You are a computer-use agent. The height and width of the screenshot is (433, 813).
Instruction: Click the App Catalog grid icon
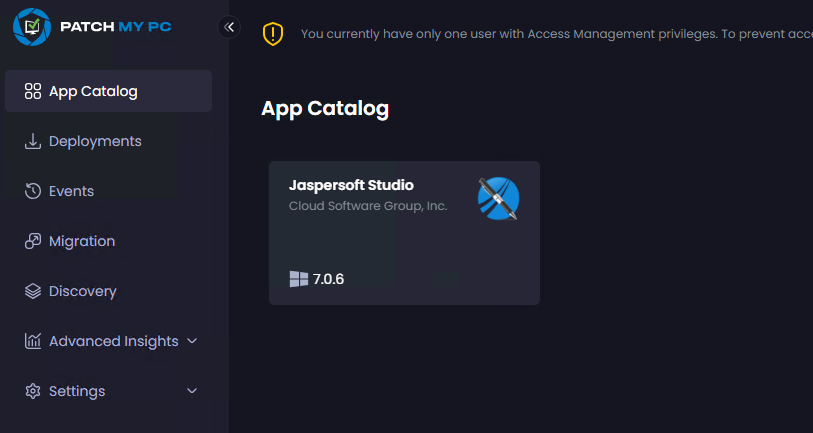pos(33,91)
